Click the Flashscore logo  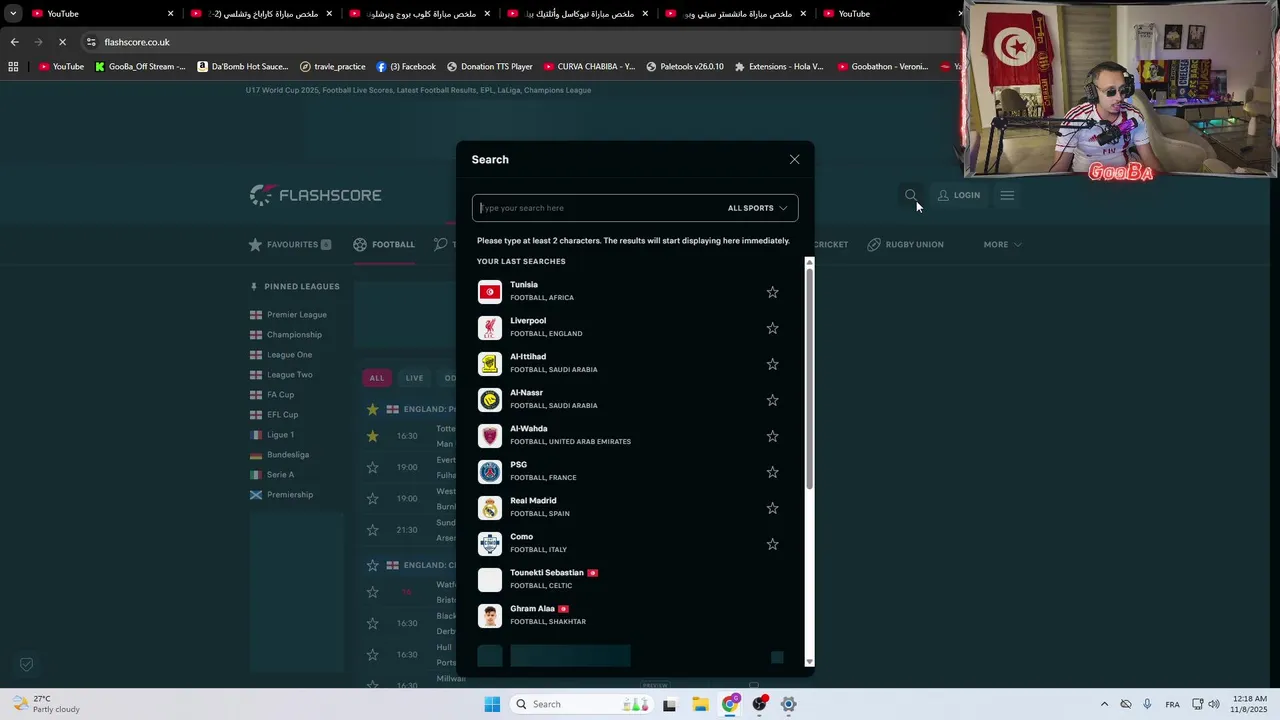point(315,195)
